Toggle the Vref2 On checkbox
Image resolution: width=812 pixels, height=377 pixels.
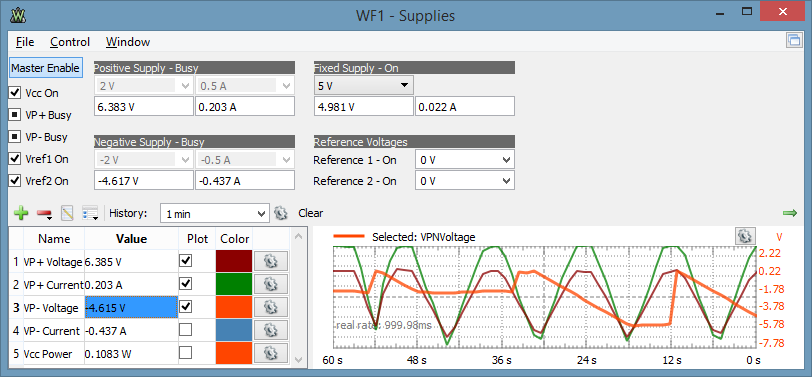coord(15,181)
